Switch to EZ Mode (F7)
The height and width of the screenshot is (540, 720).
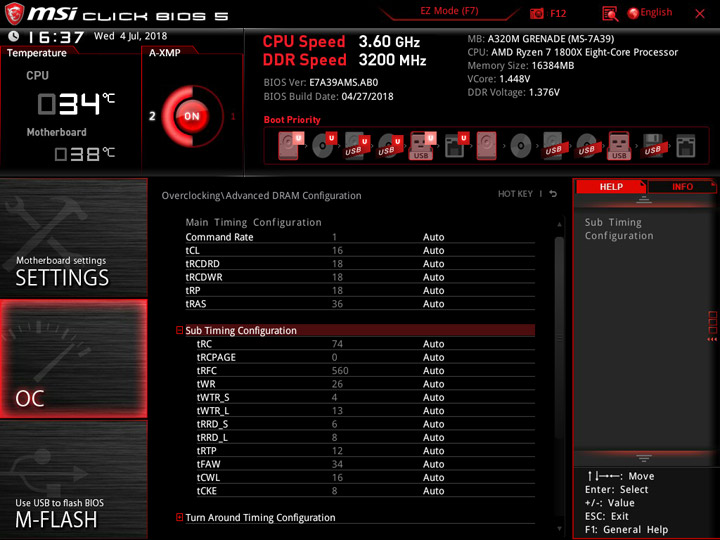point(449,11)
